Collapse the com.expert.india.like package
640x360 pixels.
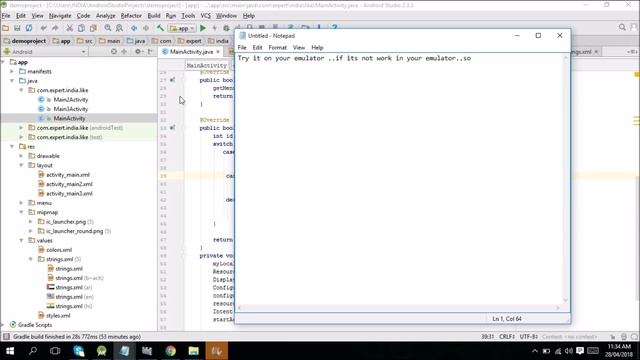tap(21, 90)
